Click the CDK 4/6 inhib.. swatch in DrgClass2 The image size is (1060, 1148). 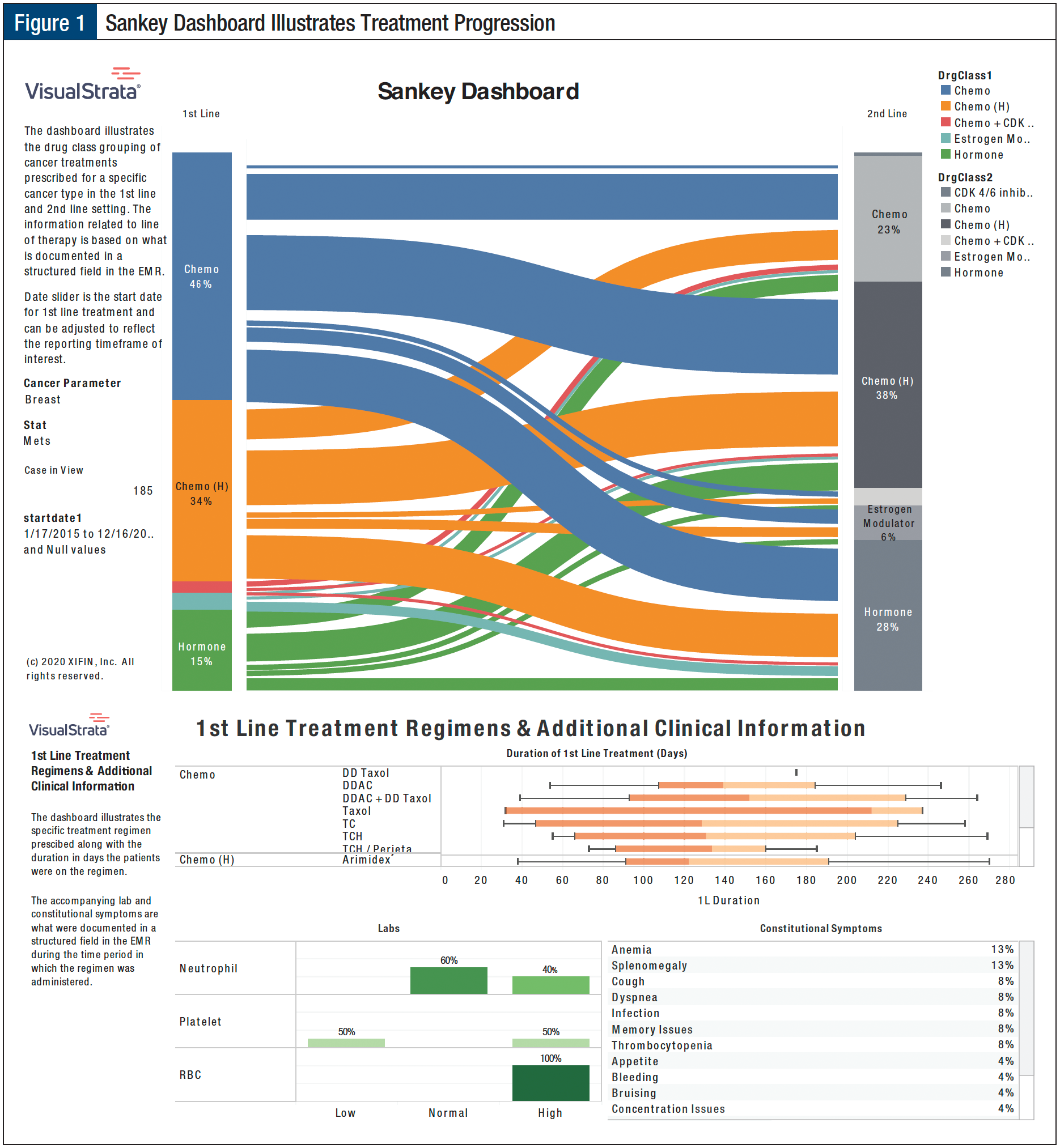tap(946, 193)
